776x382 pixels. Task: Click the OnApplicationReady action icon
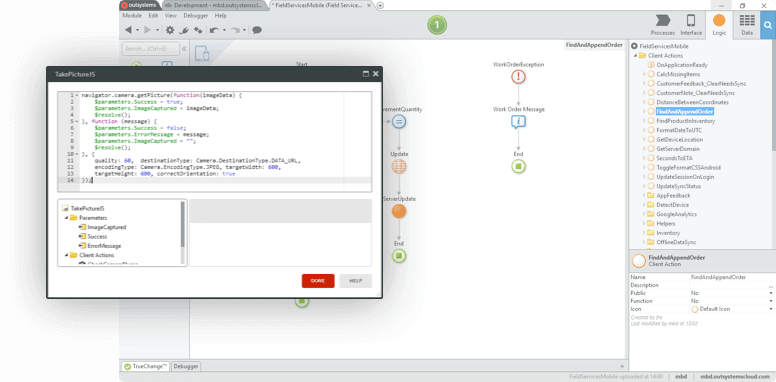(x=651, y=65)
